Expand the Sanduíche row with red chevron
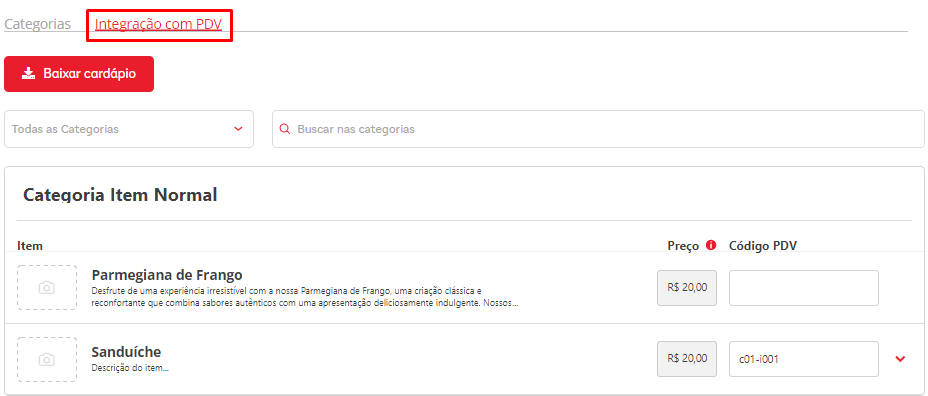 point(901,359)
